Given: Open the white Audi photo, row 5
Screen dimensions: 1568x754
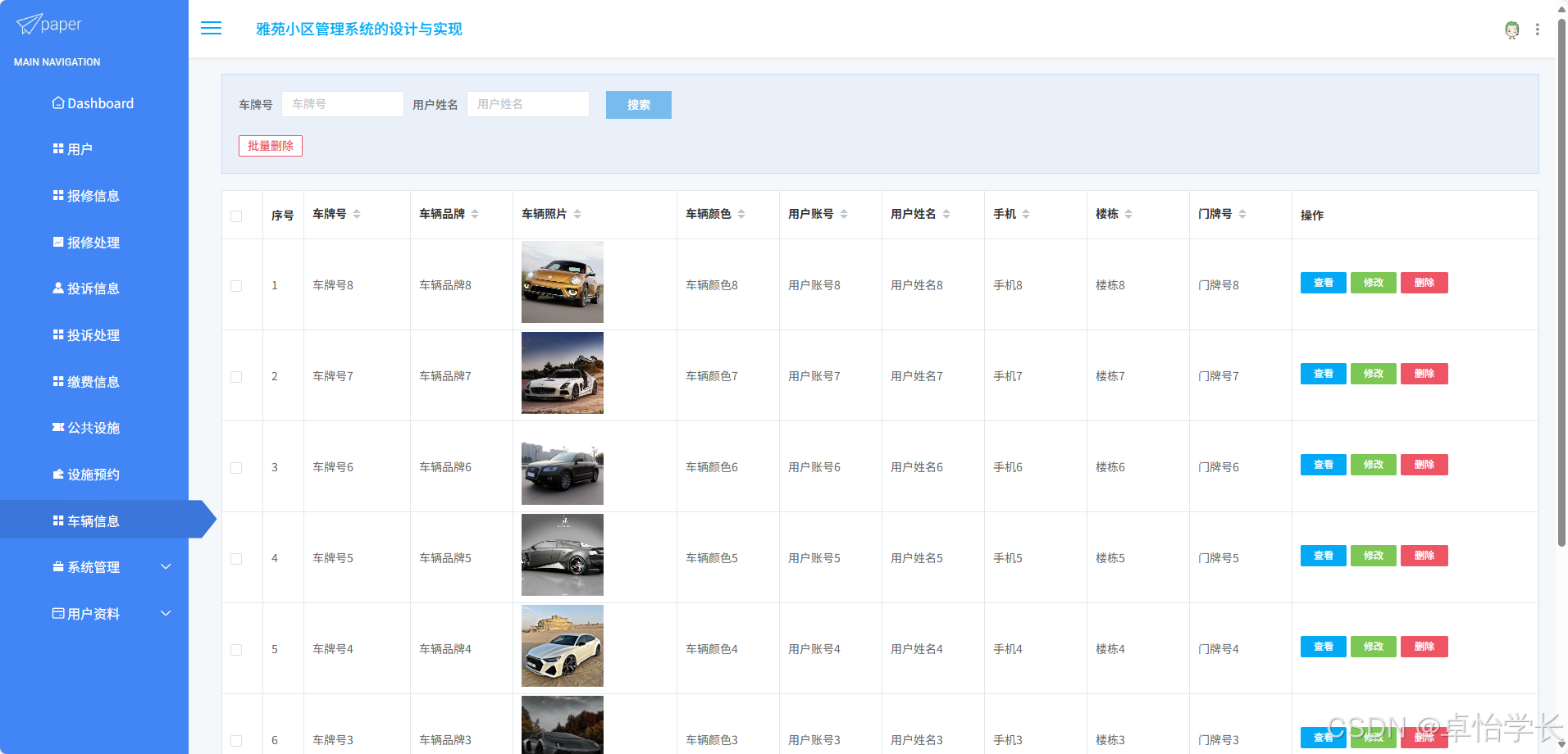Looking at the screenshot, I should click(x=563, y=646).
